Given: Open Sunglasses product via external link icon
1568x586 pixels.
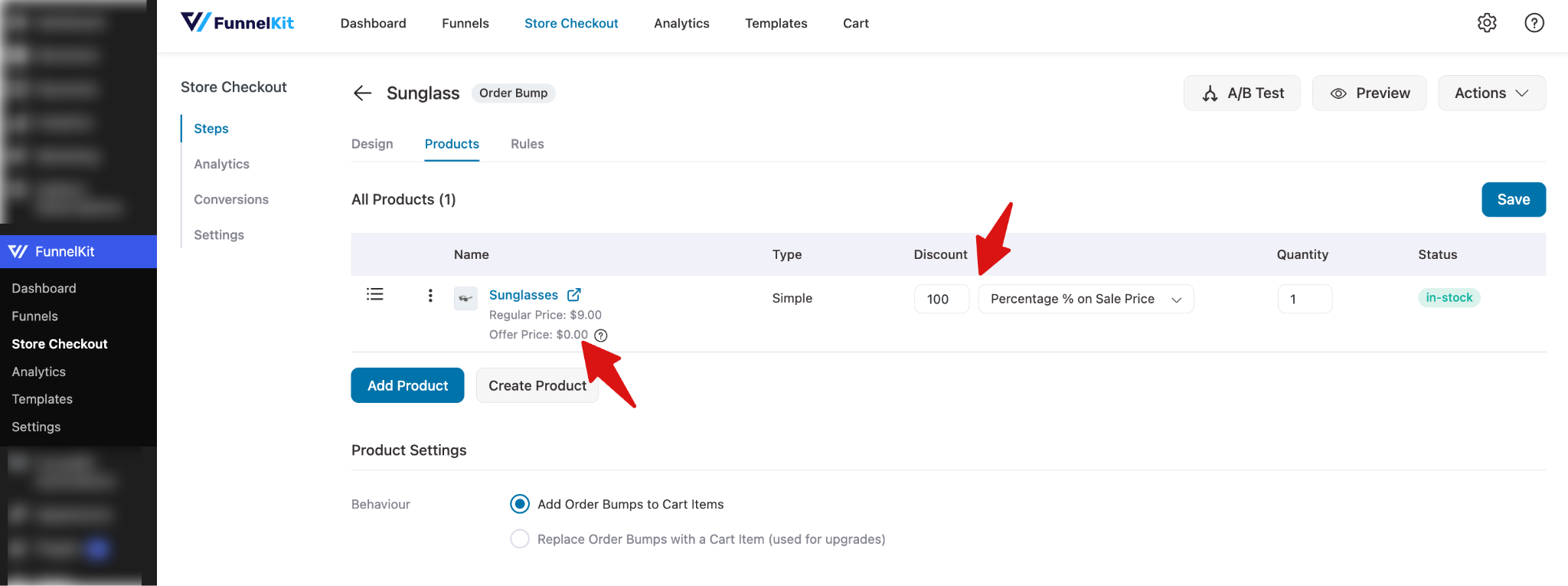Looking at the screenshot, I should (x=574, y=295).
